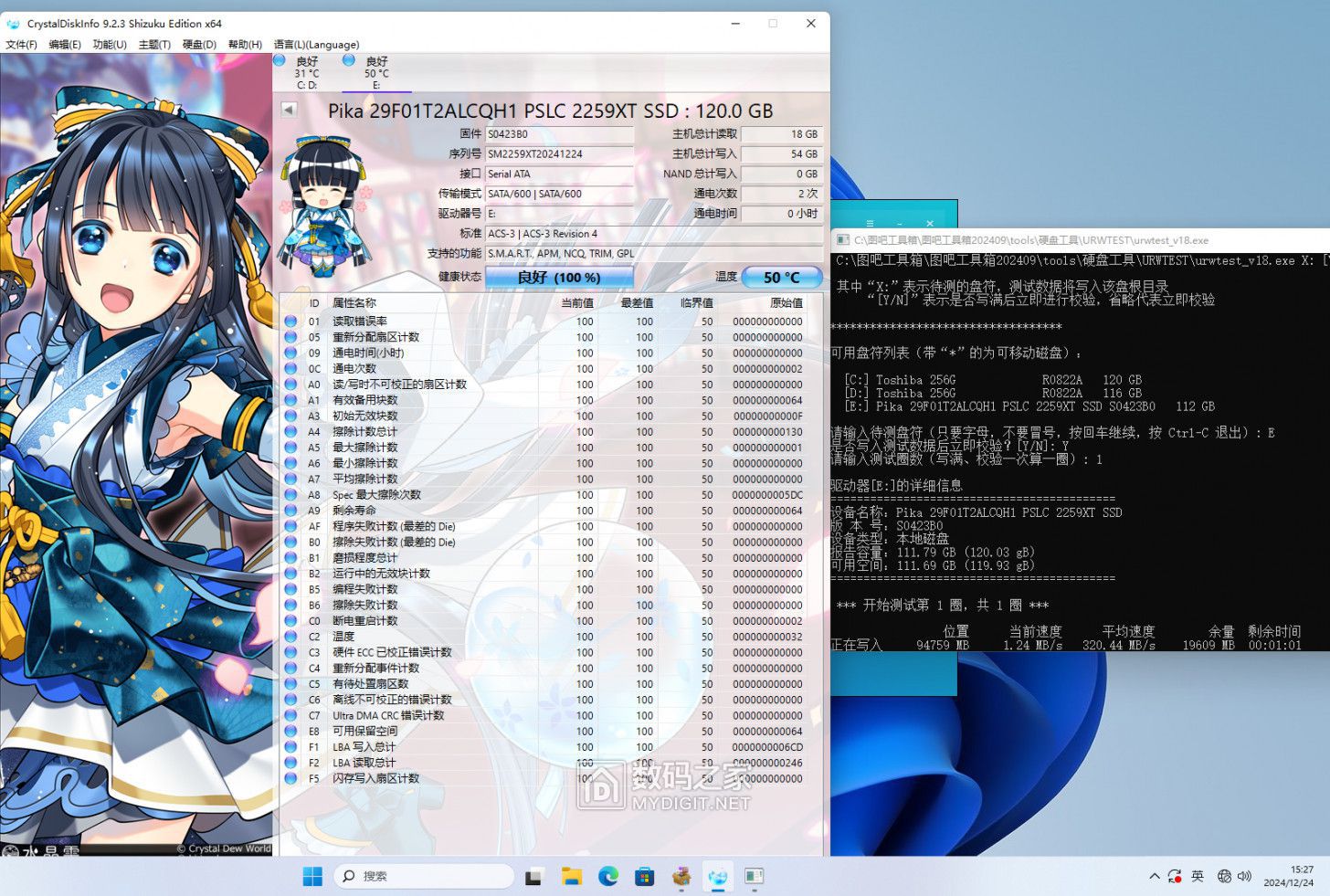Click the status circle of row 09 通电时间(小时)

click(x=290, y=353)
